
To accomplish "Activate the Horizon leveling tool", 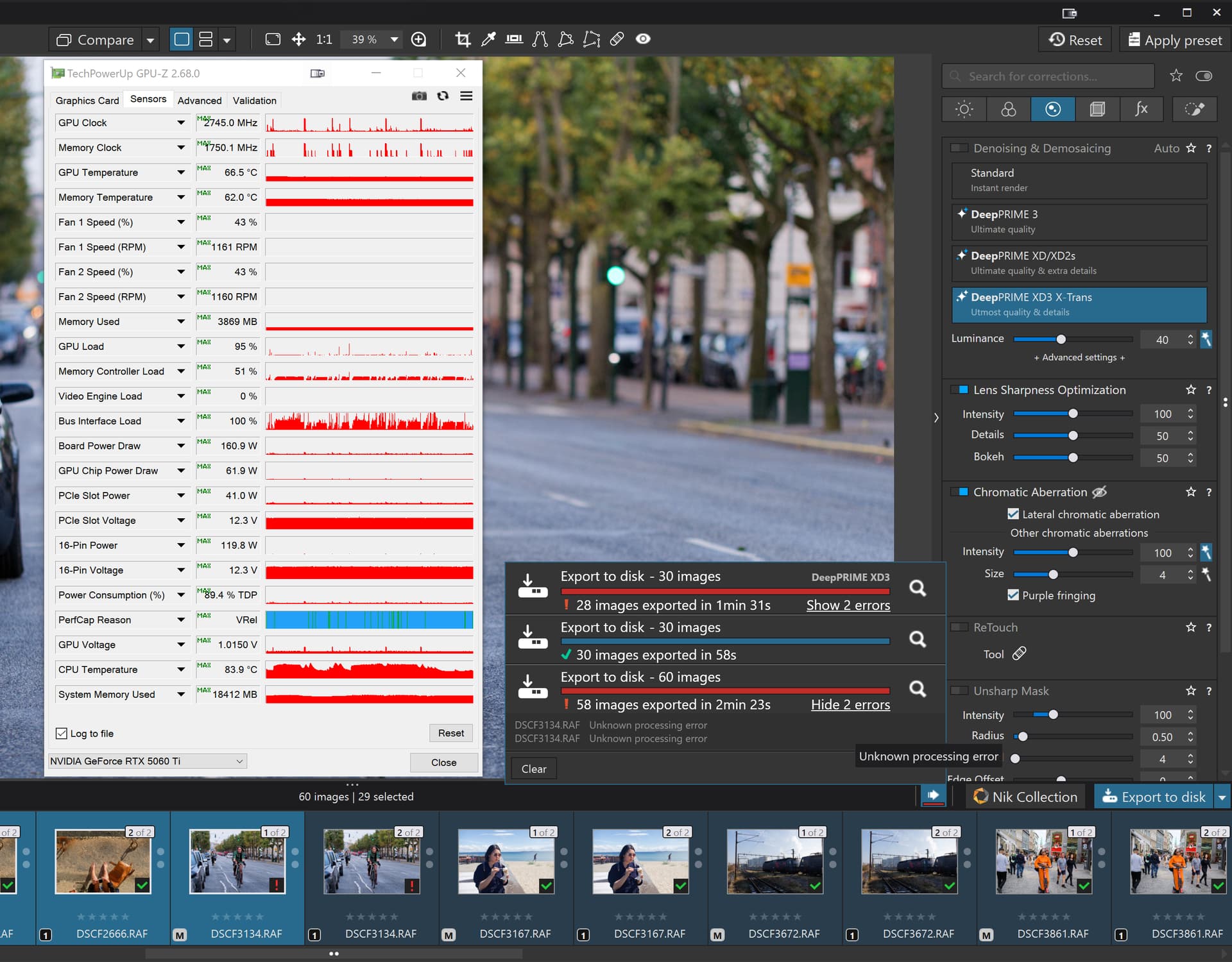I will tap(514, 39).
